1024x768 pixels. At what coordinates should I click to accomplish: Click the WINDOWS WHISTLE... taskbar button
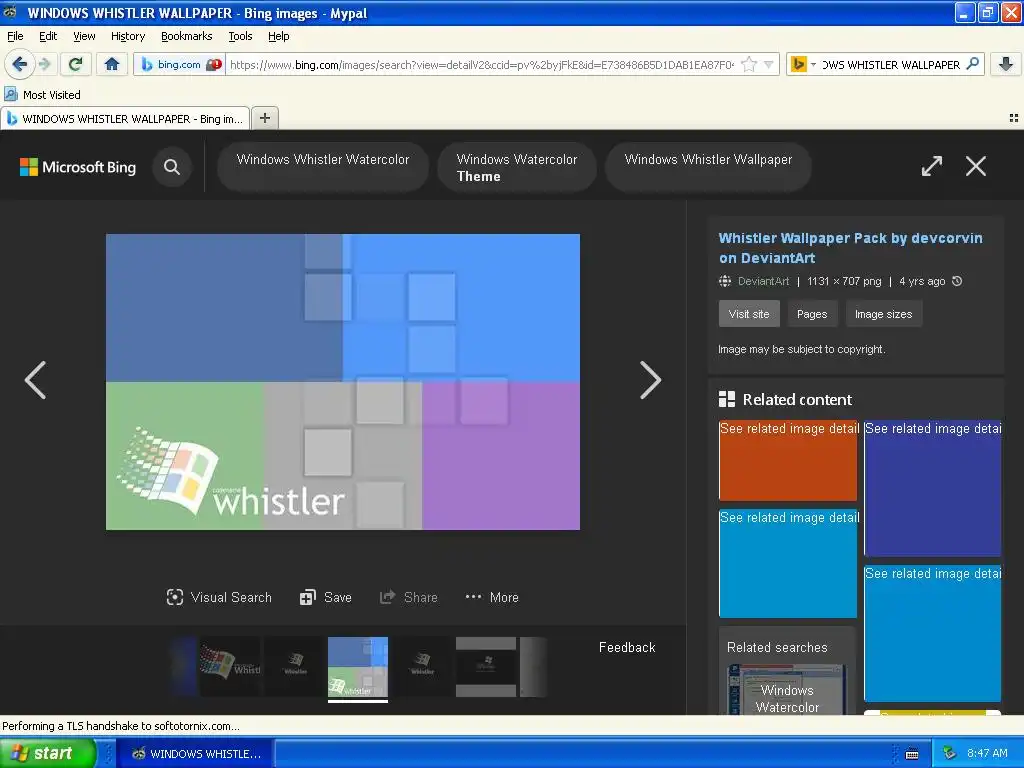(196, 754)
